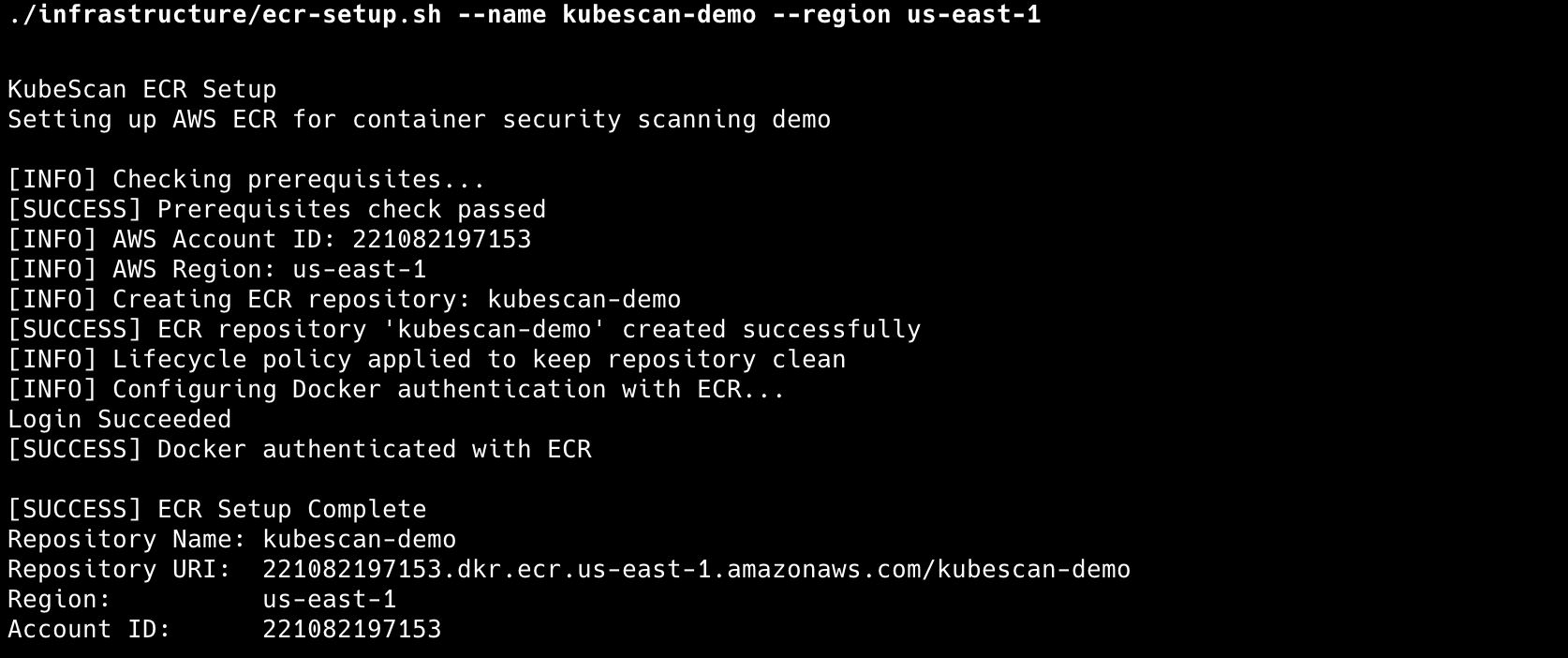Click the Configuring Docker authentication line
This screenshot has height=658, width=1568.
(x=397, y=390)
